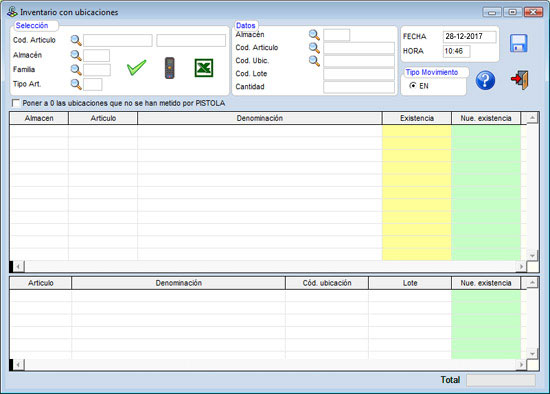Open the Cod. Ubic. lookup magnifier

[314, 61]
